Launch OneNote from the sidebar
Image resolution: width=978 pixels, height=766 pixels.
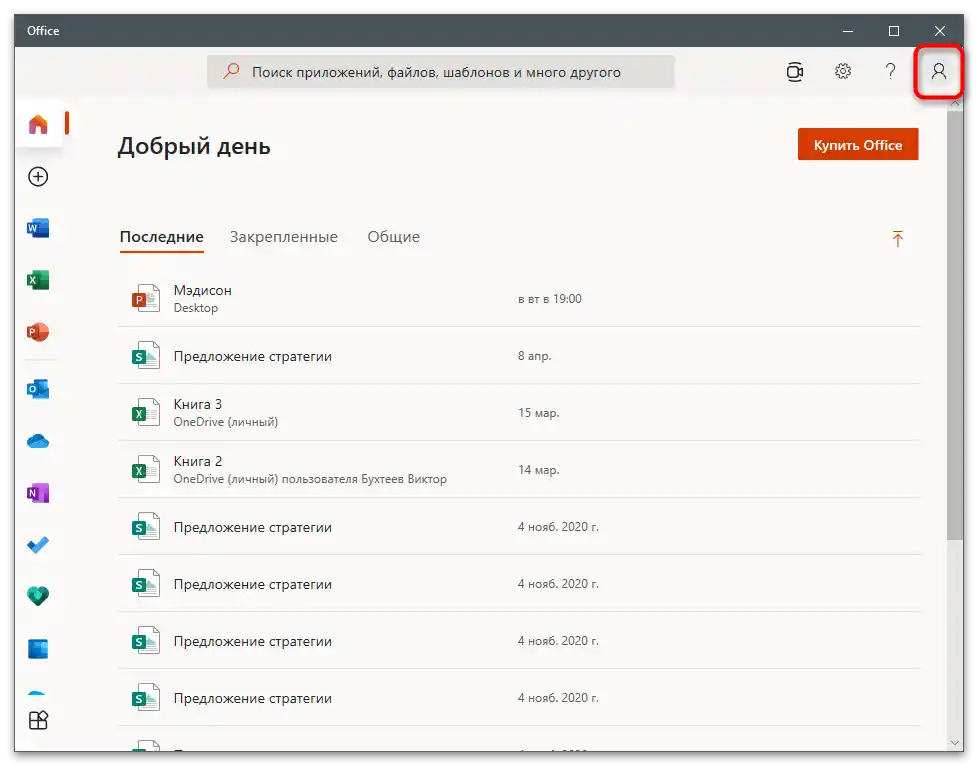pyautogui.click(x=38, y=493)
